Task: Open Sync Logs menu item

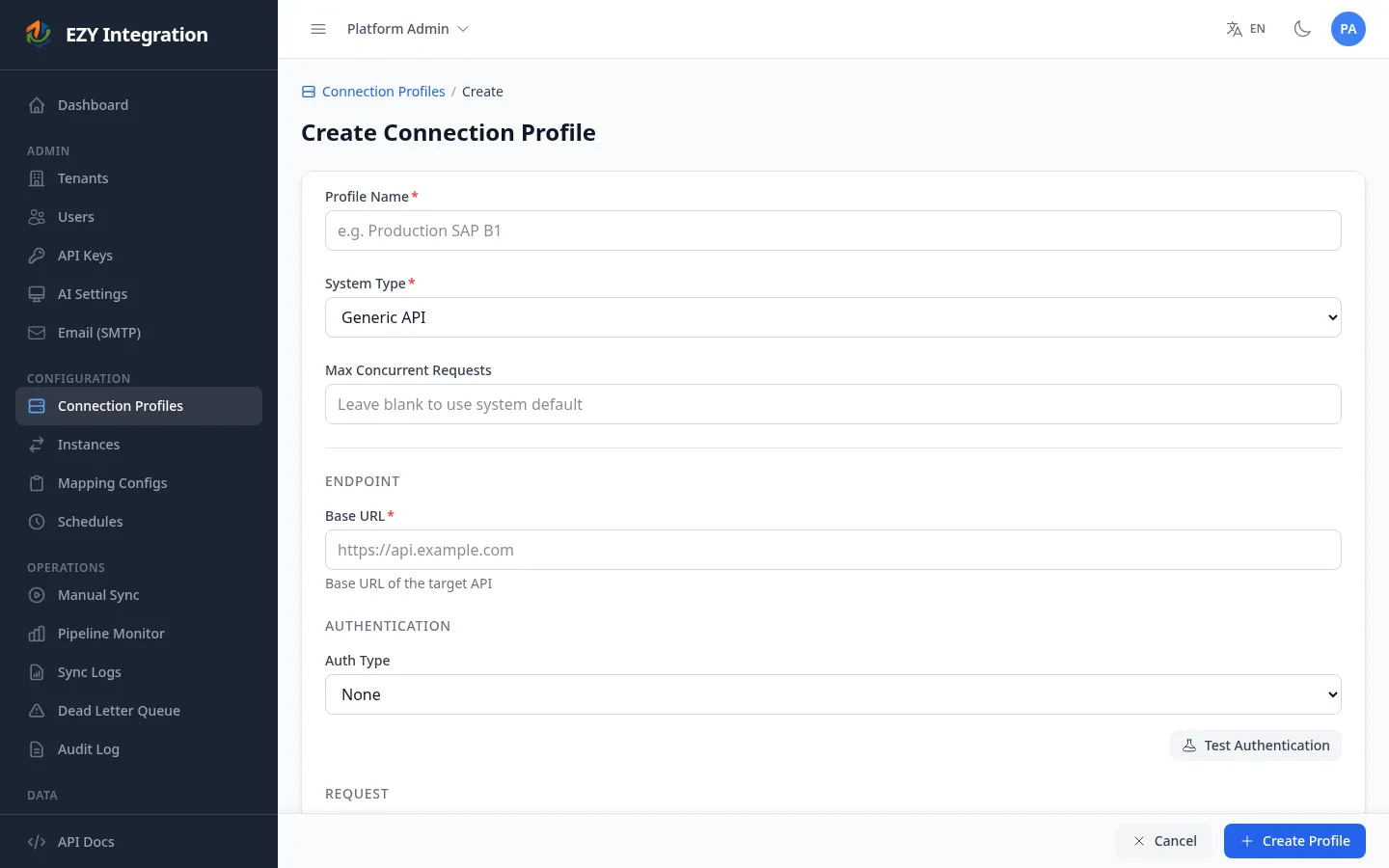Action: pos(139,672)
